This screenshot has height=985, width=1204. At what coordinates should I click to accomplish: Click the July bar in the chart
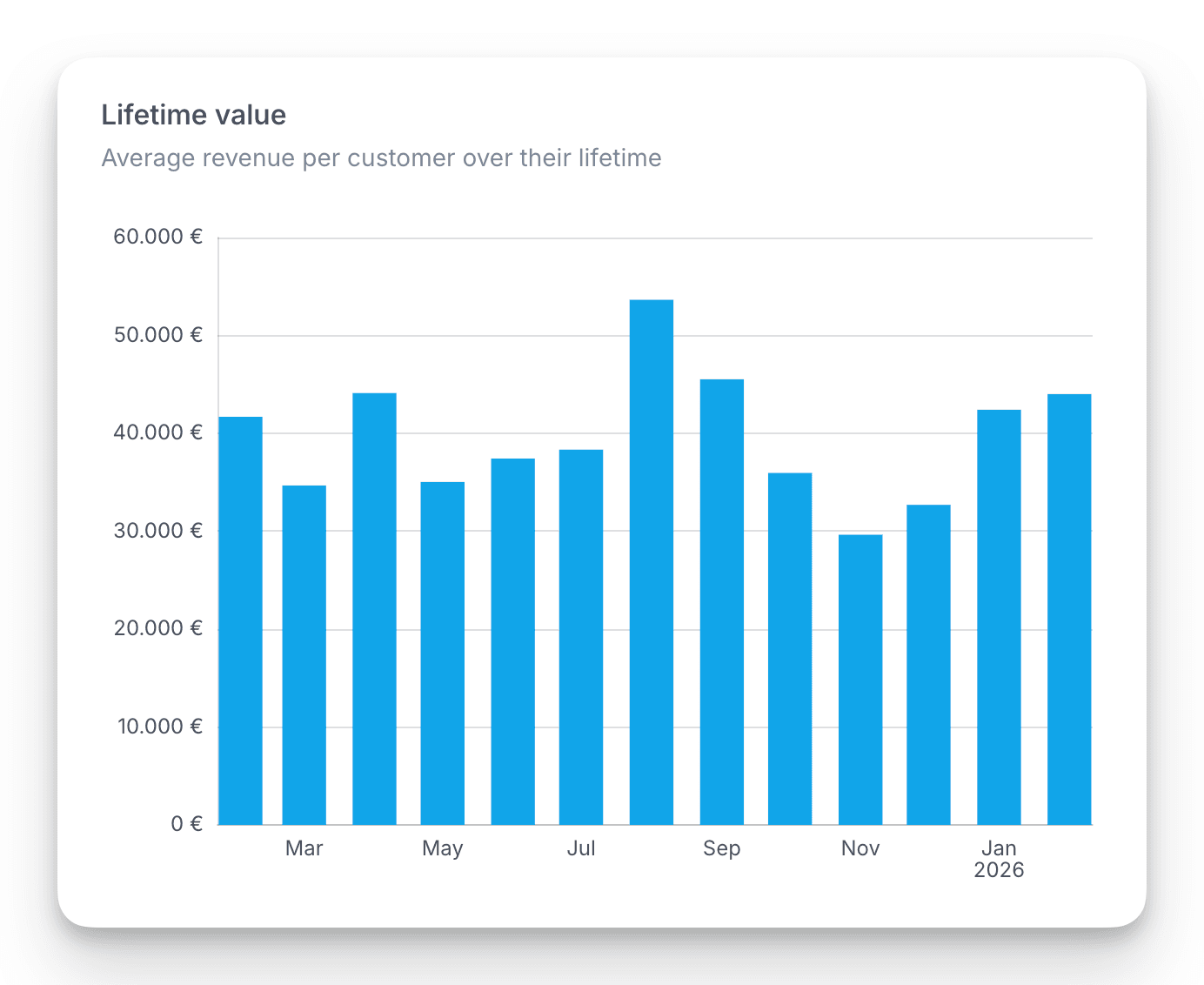pos(580,637)
